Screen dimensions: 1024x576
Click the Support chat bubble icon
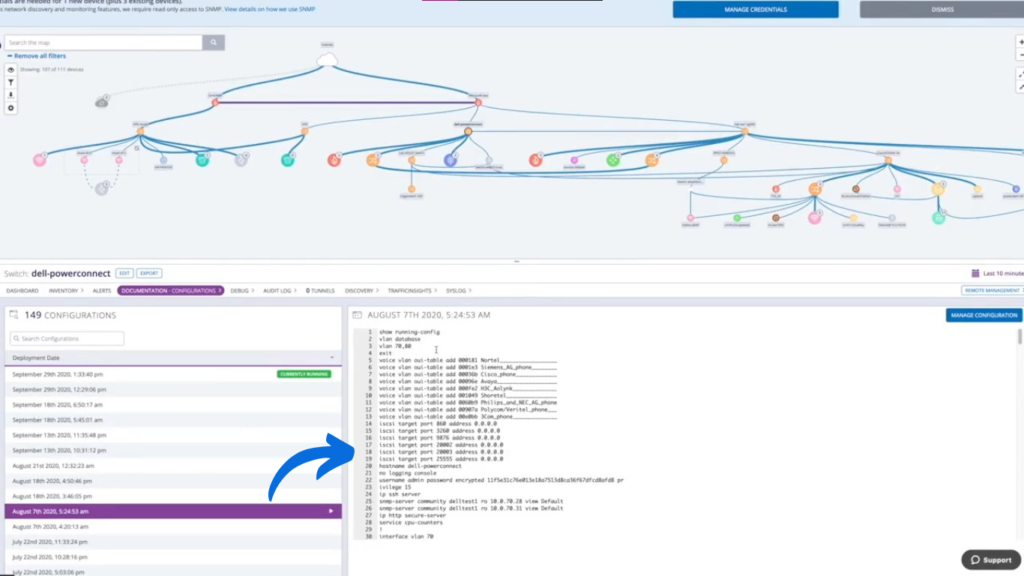[x=975, y=560]
